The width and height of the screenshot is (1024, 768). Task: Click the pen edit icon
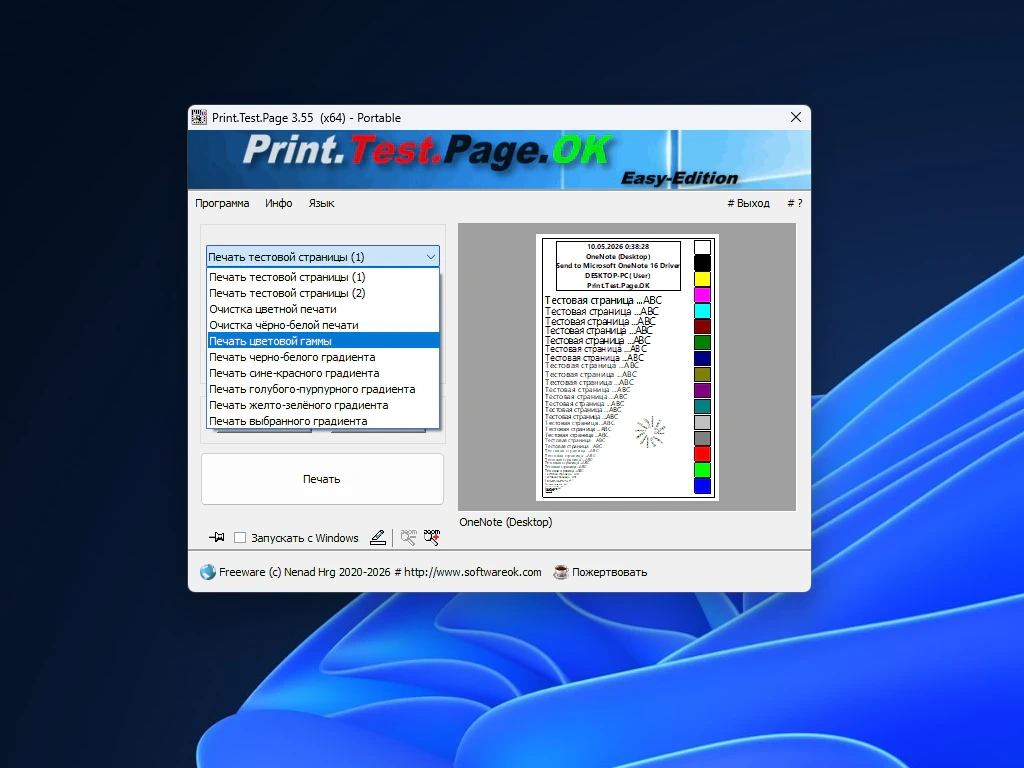378,537
